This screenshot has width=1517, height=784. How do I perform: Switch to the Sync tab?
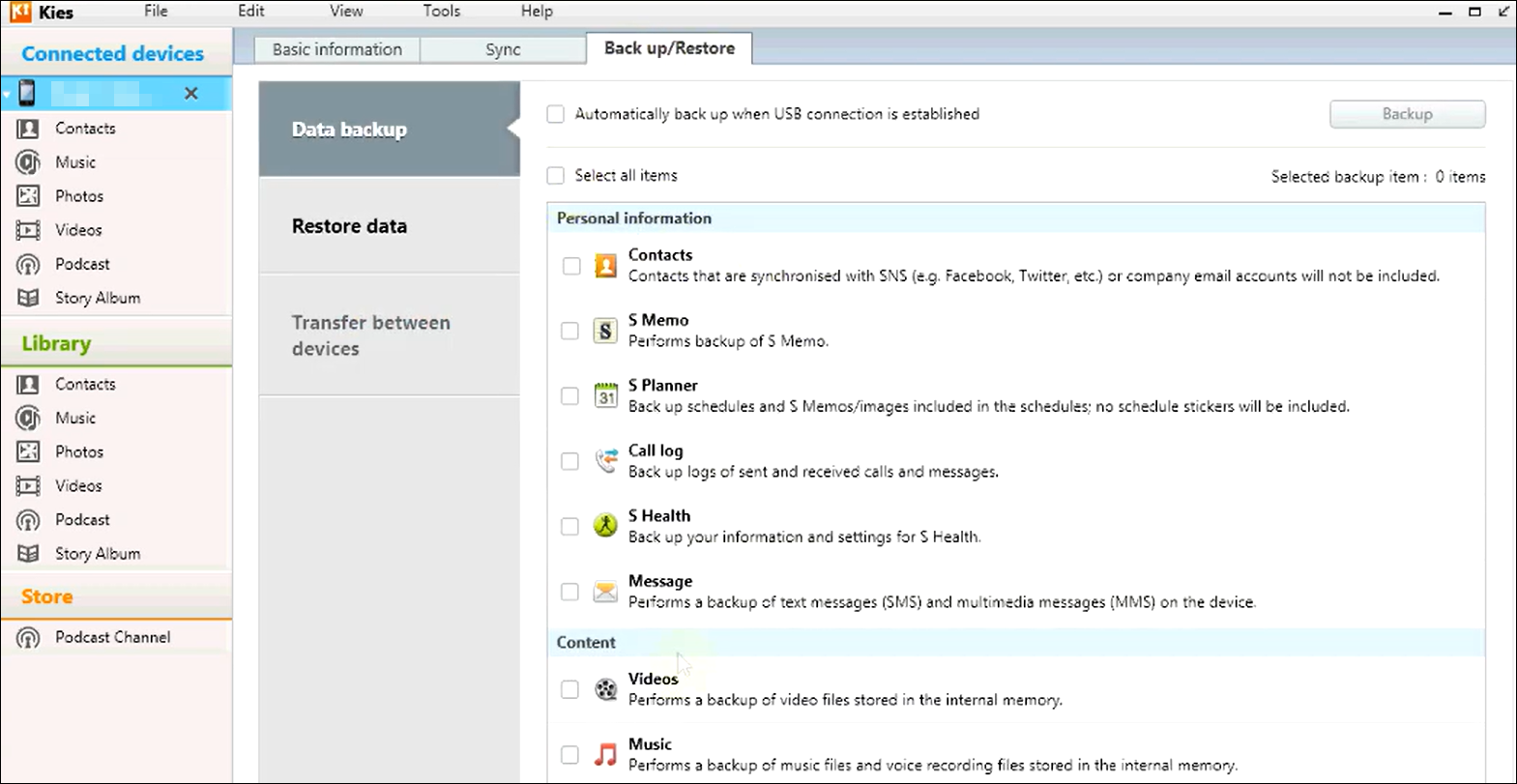(503, 50)
